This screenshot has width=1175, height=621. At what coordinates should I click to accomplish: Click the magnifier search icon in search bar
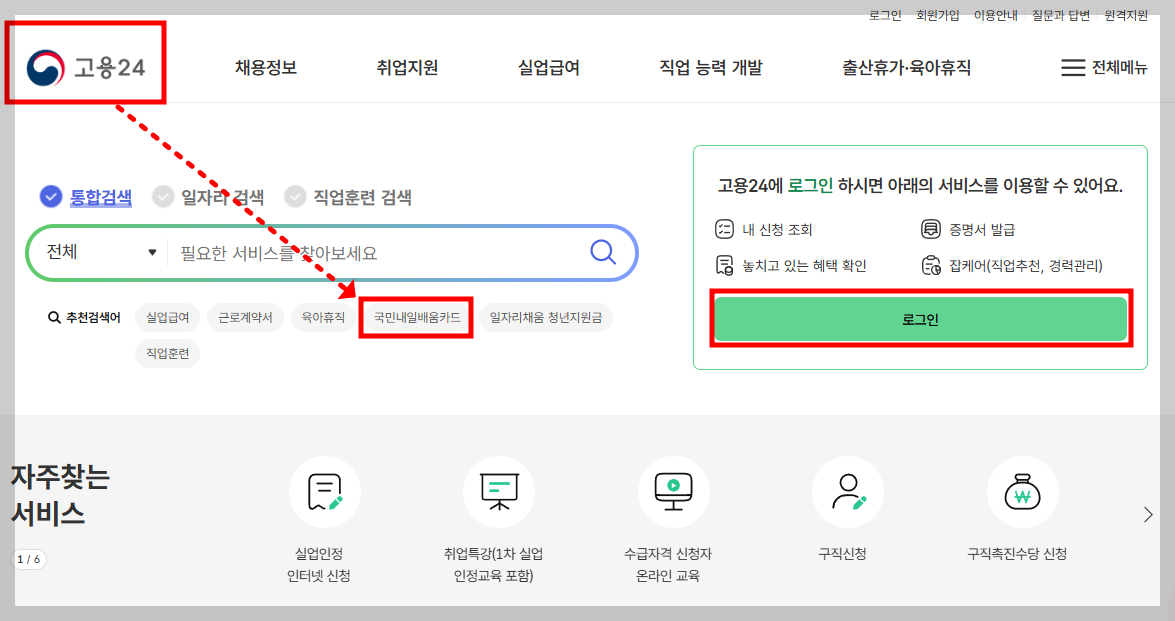pos(602,252)
